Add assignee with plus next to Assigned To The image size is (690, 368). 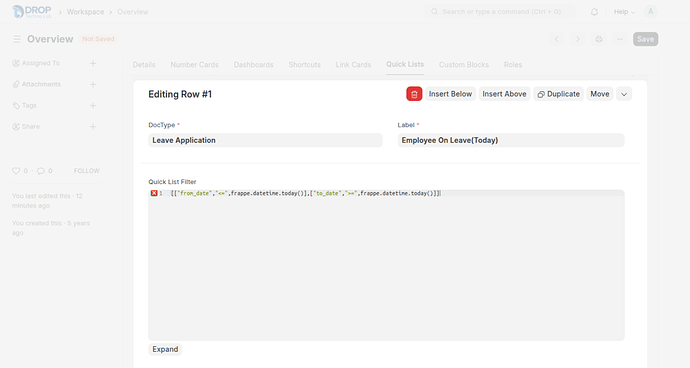(x=93, y=63)
